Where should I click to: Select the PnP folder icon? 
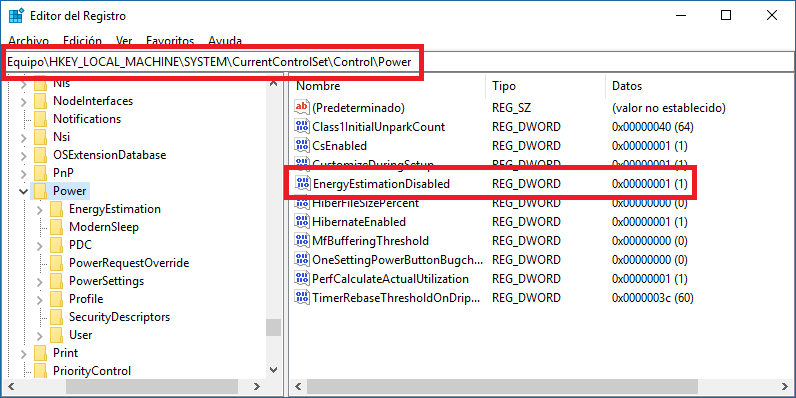click(40, 173)
